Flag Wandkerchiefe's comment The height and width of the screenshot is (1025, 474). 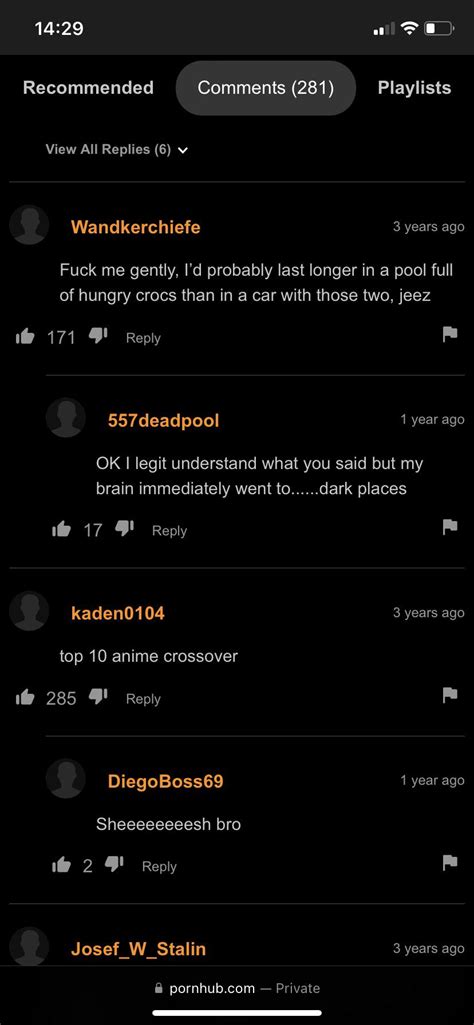point(449,335)
